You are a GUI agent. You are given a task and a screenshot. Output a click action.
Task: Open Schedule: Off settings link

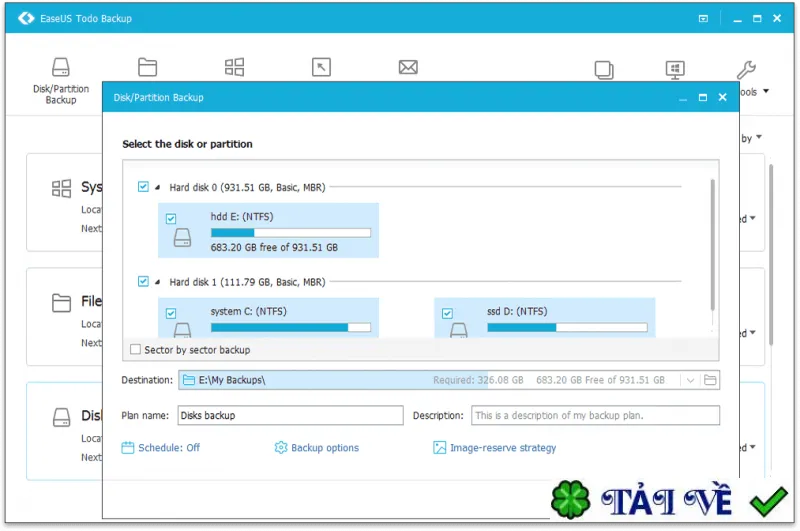pyautogui.click(x=169, y=448)
